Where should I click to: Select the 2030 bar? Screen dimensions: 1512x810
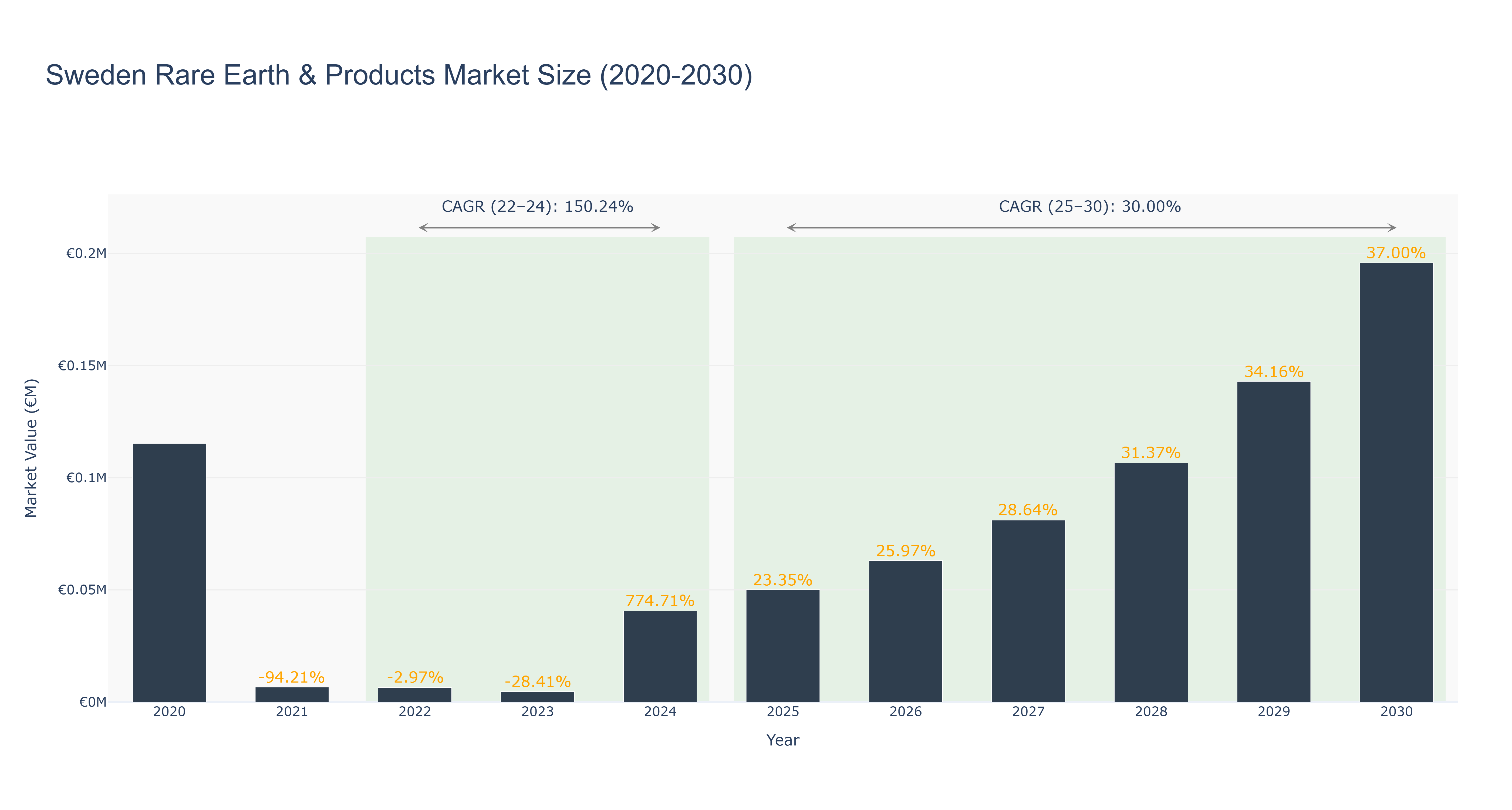(1396, 482)
